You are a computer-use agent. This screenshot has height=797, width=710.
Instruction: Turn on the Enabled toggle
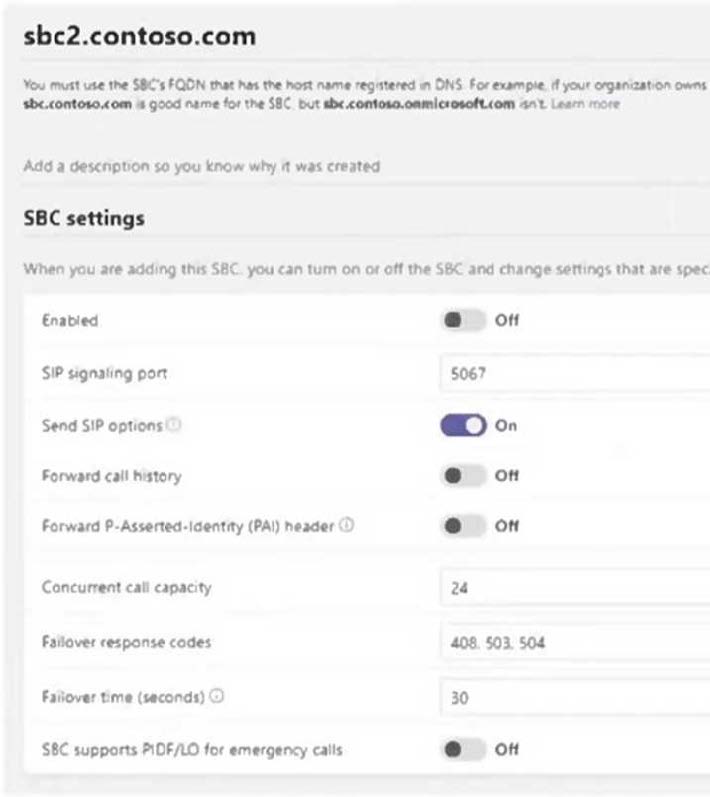[x=463, y=320]
